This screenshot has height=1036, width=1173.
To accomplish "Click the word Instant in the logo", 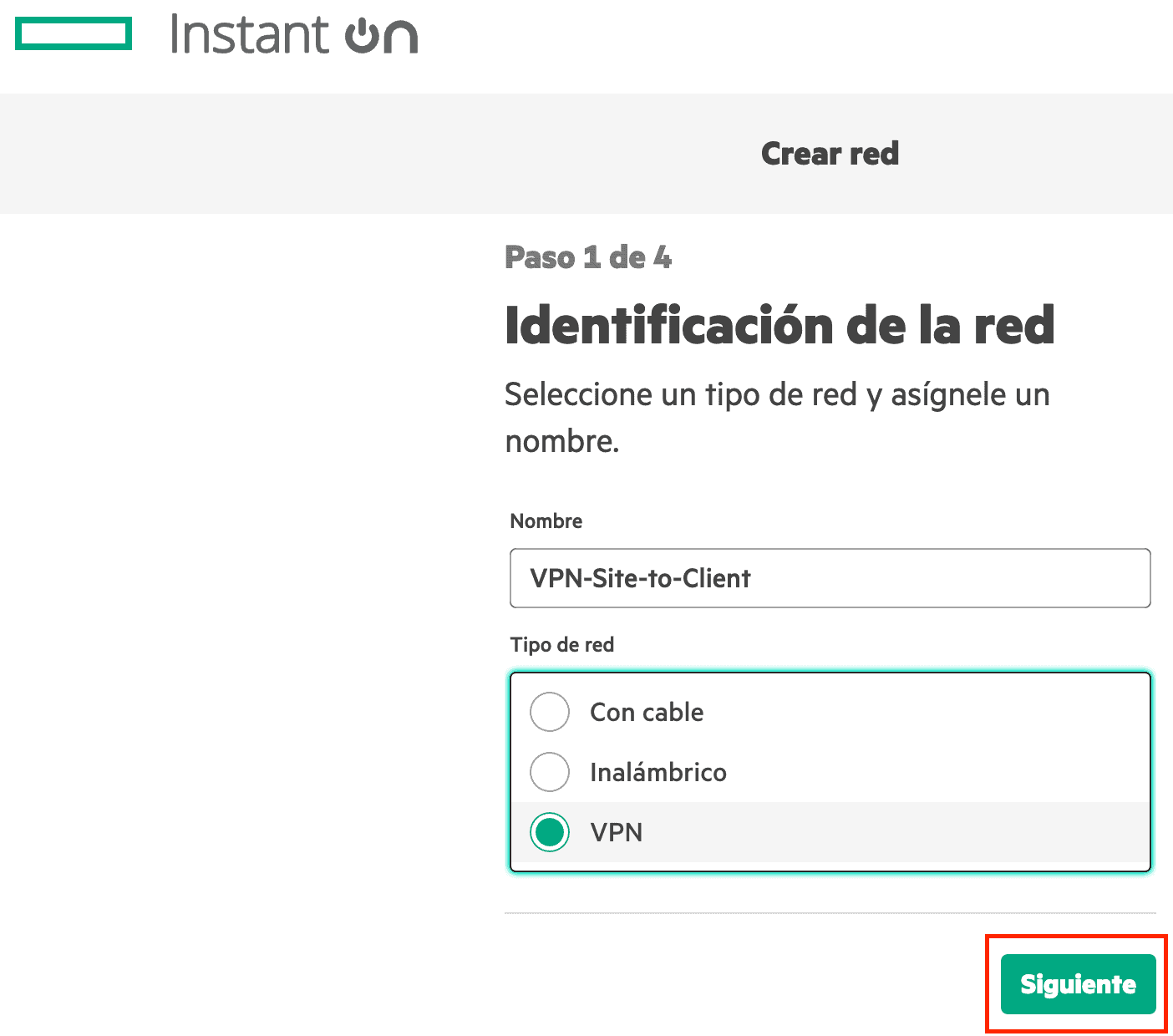I will pyautogui.click(x=249, y=35).
